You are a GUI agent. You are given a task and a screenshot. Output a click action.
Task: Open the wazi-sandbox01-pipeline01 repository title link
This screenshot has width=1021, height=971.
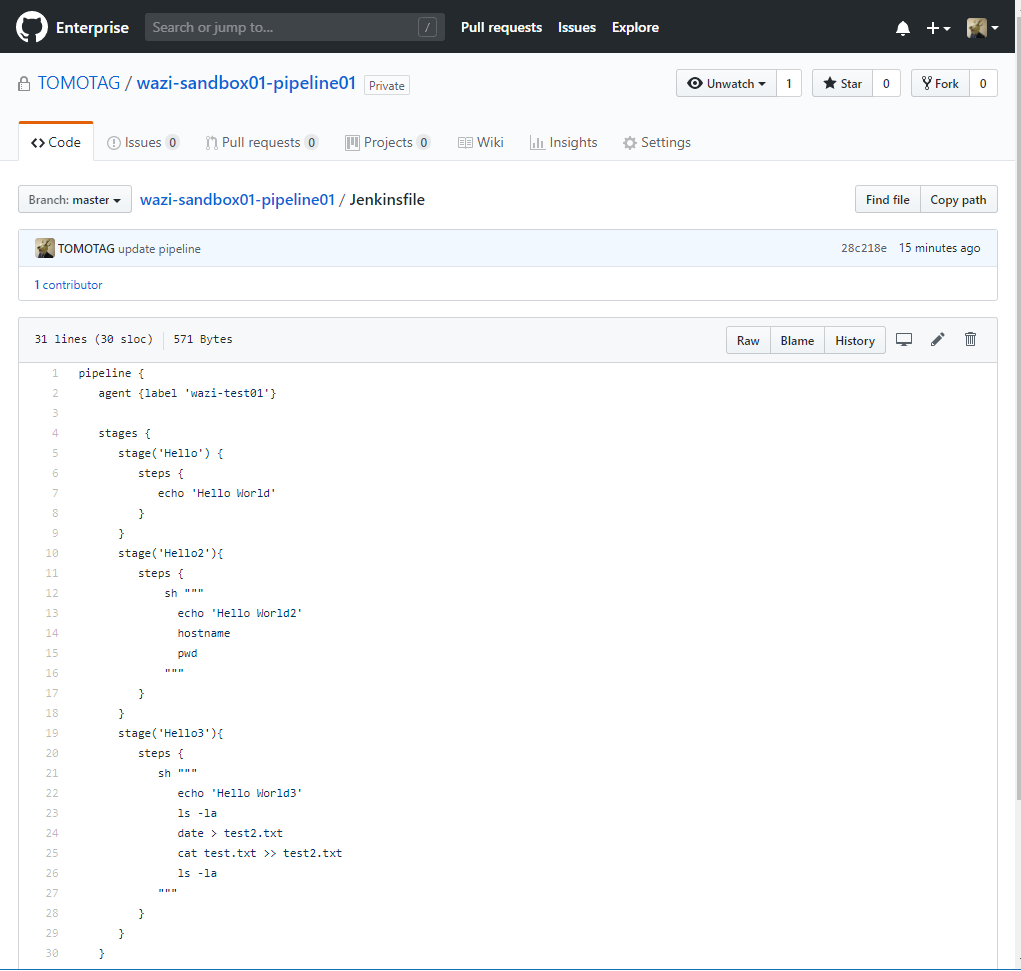coord(246,83)
